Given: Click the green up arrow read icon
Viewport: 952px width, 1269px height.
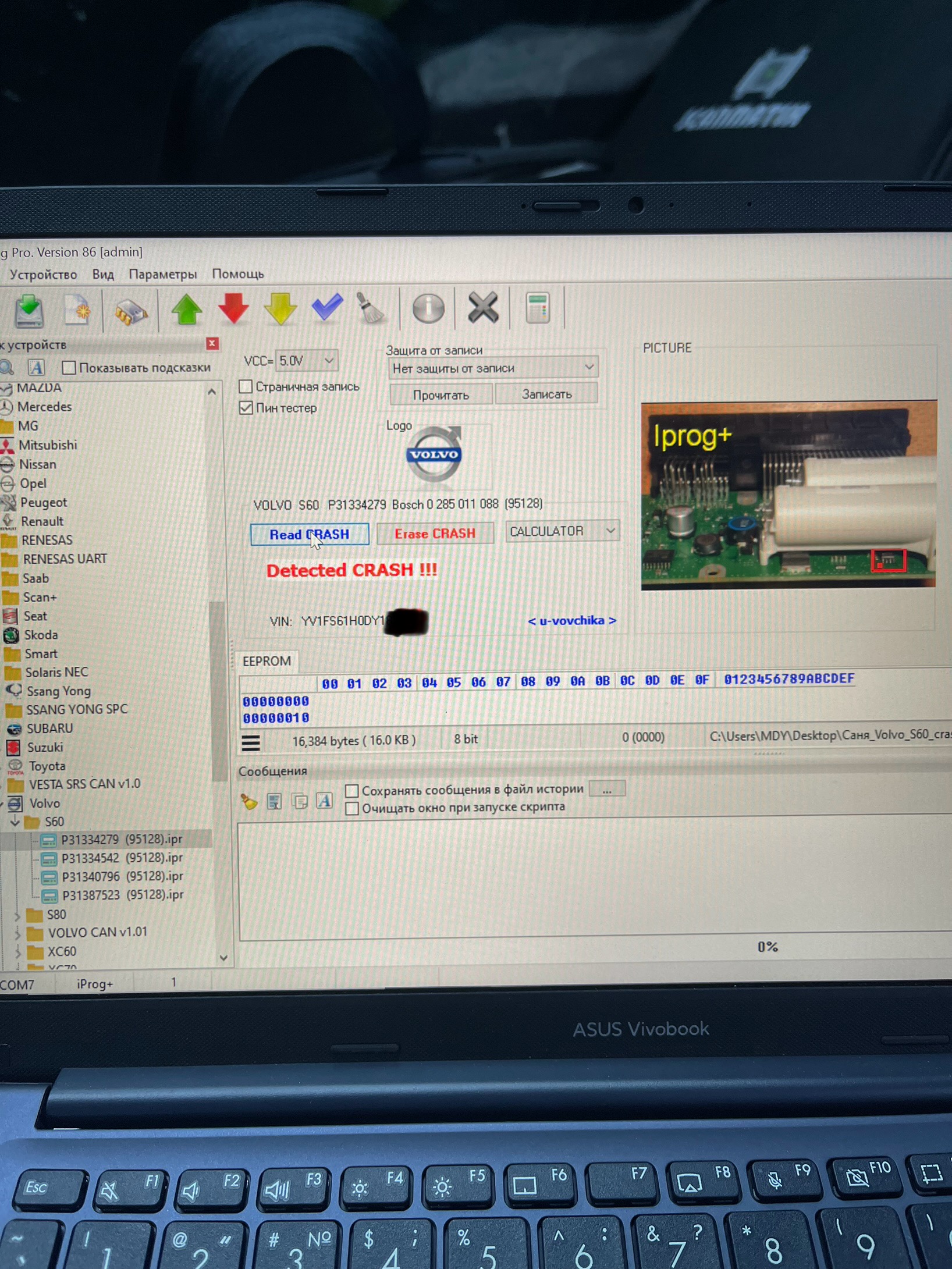Looking at the screenshot, I should (x=187, y=309).
